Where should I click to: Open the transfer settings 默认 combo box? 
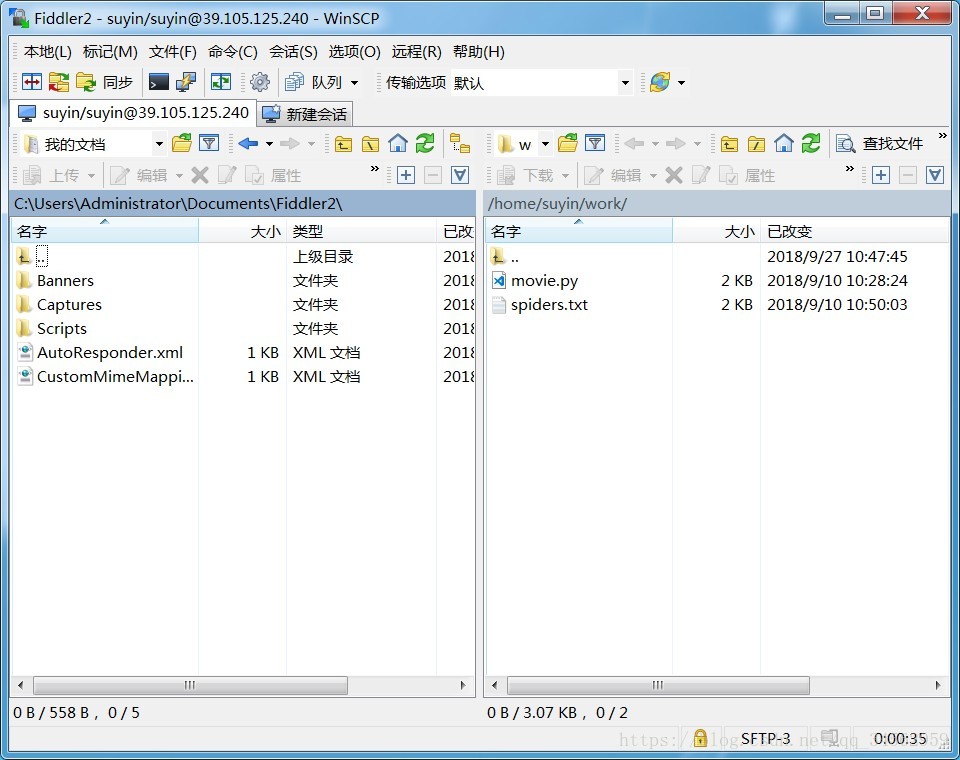[541, 83]
